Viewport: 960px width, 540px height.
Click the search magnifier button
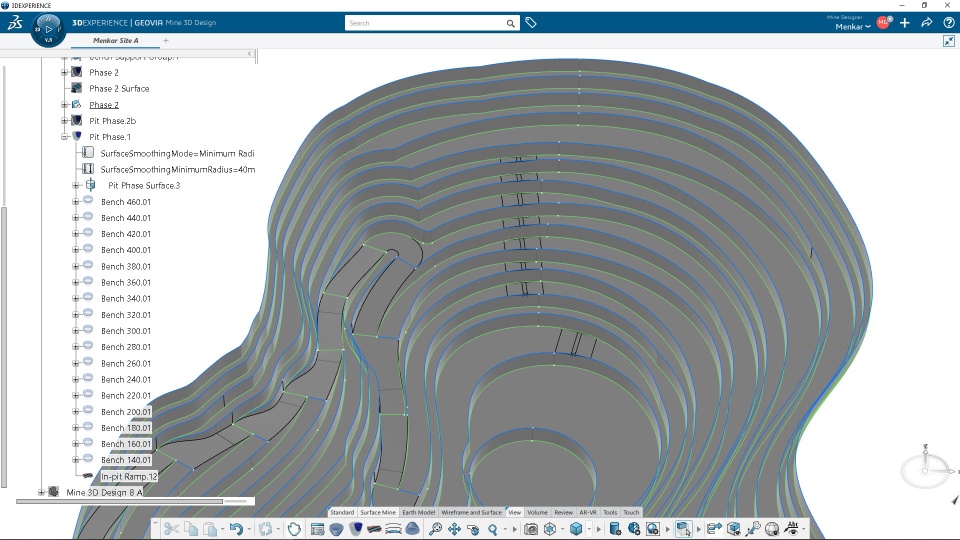click(511, 23)
